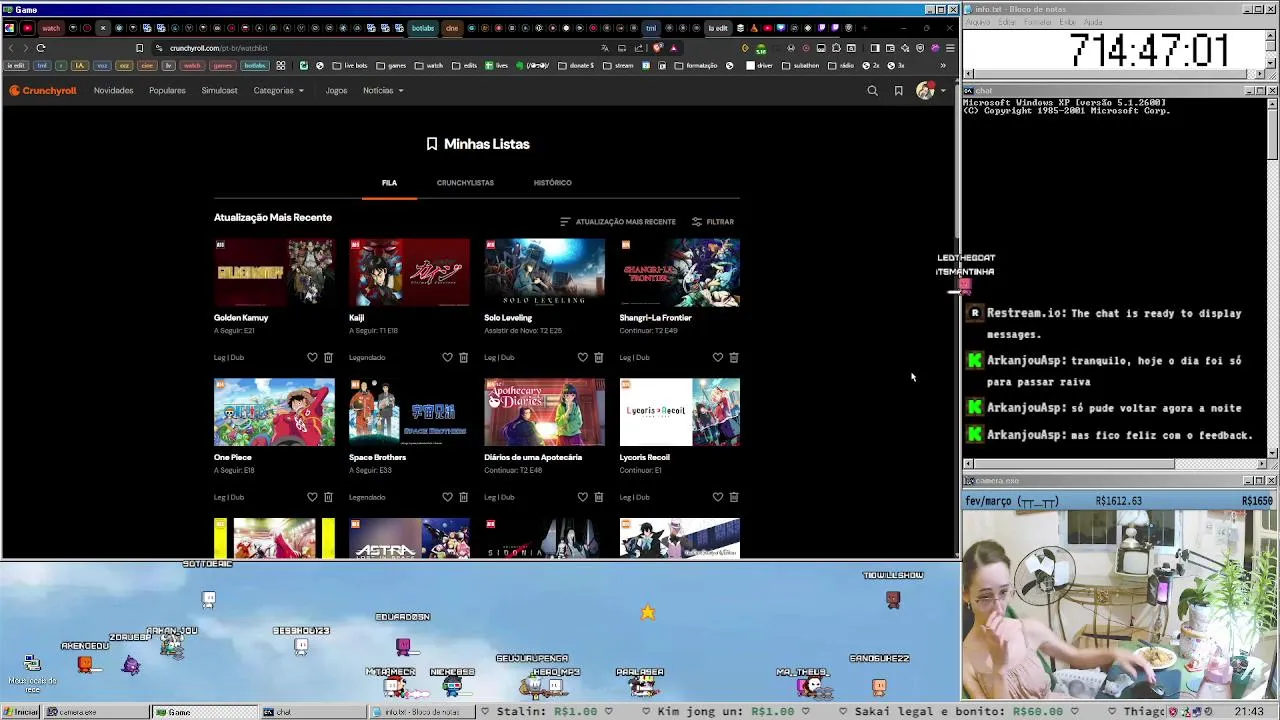This screenshot has height=720, width=1280.
Task: Open the Kaiji title link
Action: click(356, 318)
